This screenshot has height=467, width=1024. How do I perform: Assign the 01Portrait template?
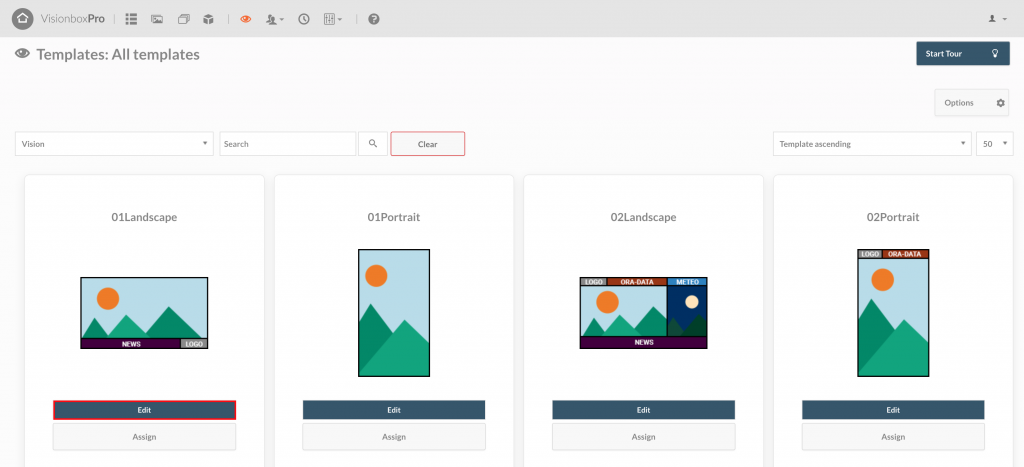pos(394,437)
